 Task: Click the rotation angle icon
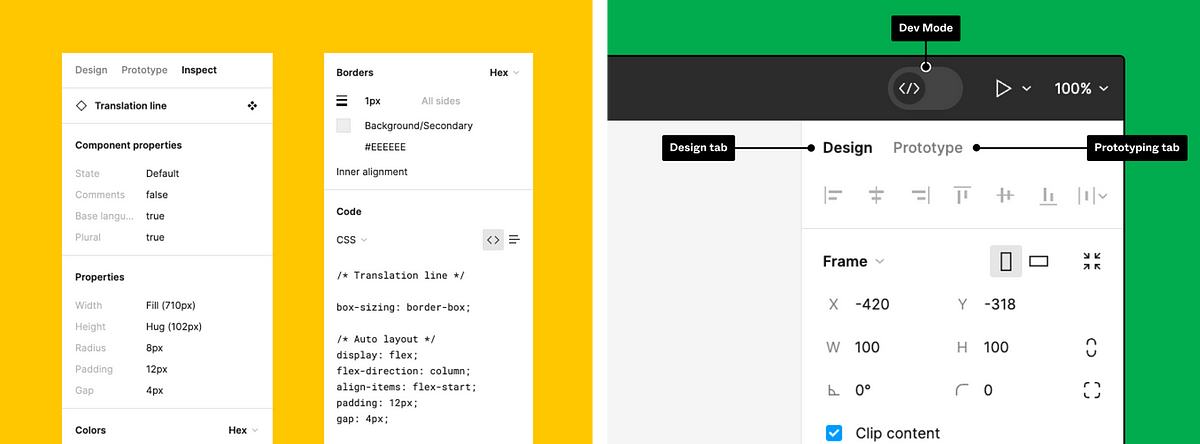[834, 391]
